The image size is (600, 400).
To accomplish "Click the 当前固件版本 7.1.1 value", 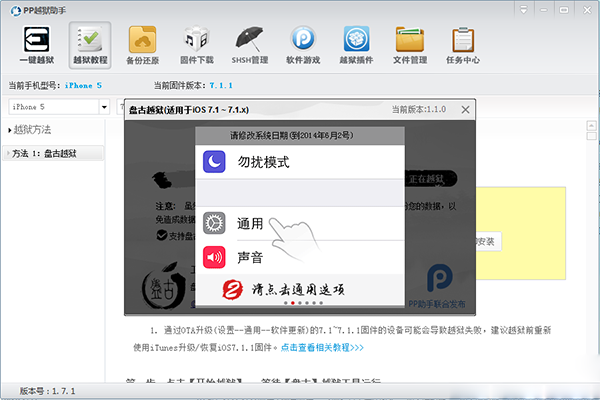I will click(221, 85).
